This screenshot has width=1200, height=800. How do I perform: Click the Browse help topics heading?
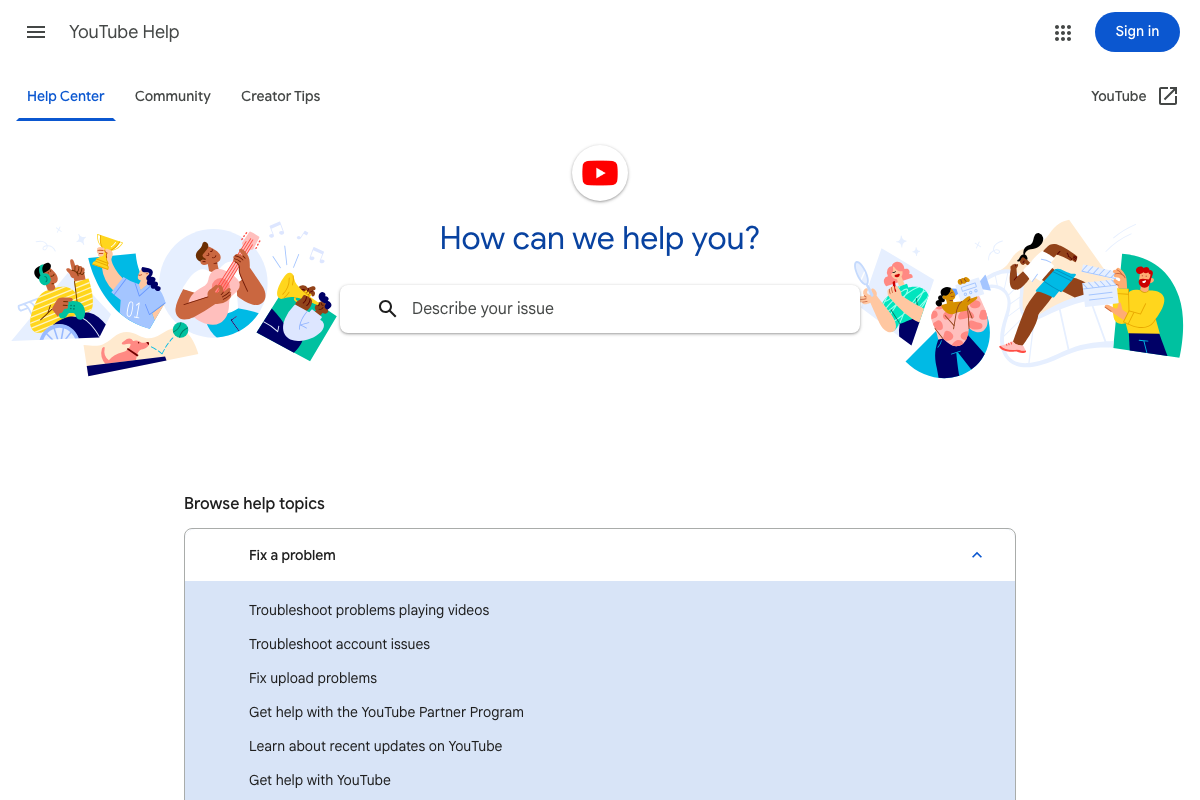(x=254, y=503)
